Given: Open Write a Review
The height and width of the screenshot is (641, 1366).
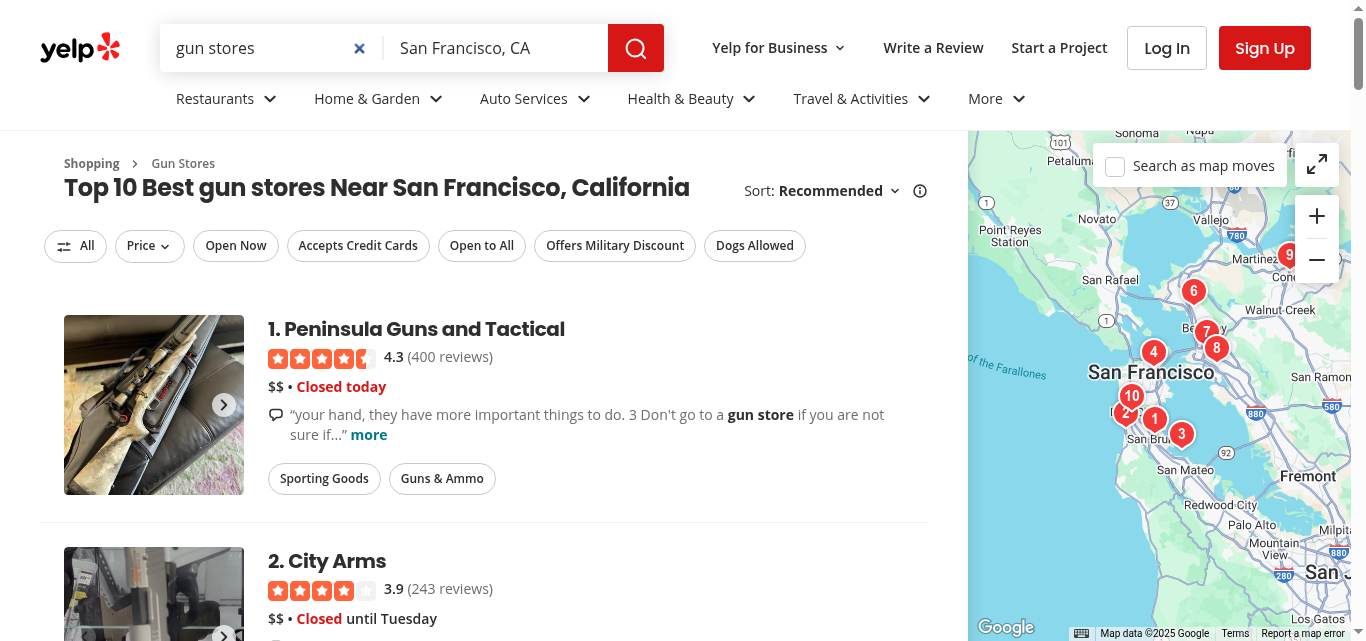Looking at the screenshot, I should pos(933,48).
